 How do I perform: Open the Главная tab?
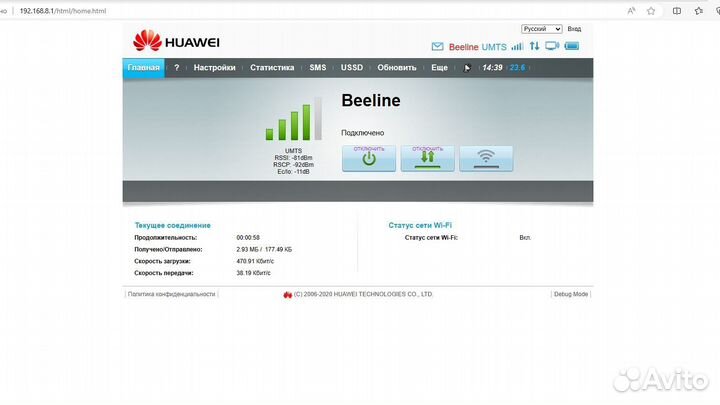143,68
